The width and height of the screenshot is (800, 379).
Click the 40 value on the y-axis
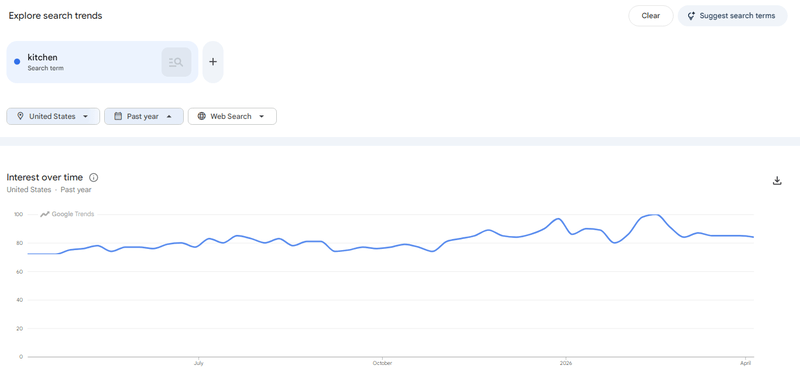pyautogui.click(x=20, y=300)
